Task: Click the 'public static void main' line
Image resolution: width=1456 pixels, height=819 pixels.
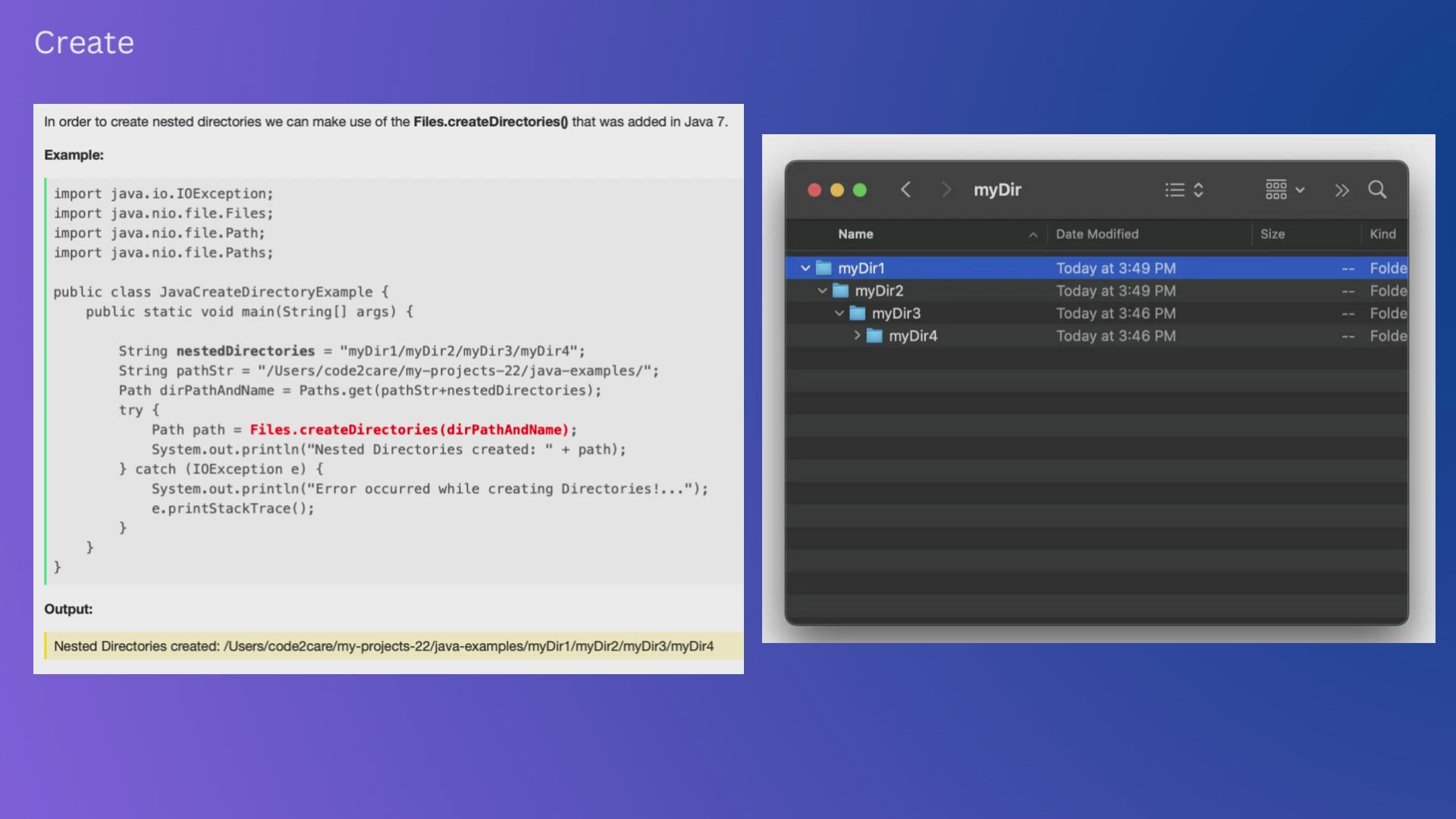Action: point(249,312)
